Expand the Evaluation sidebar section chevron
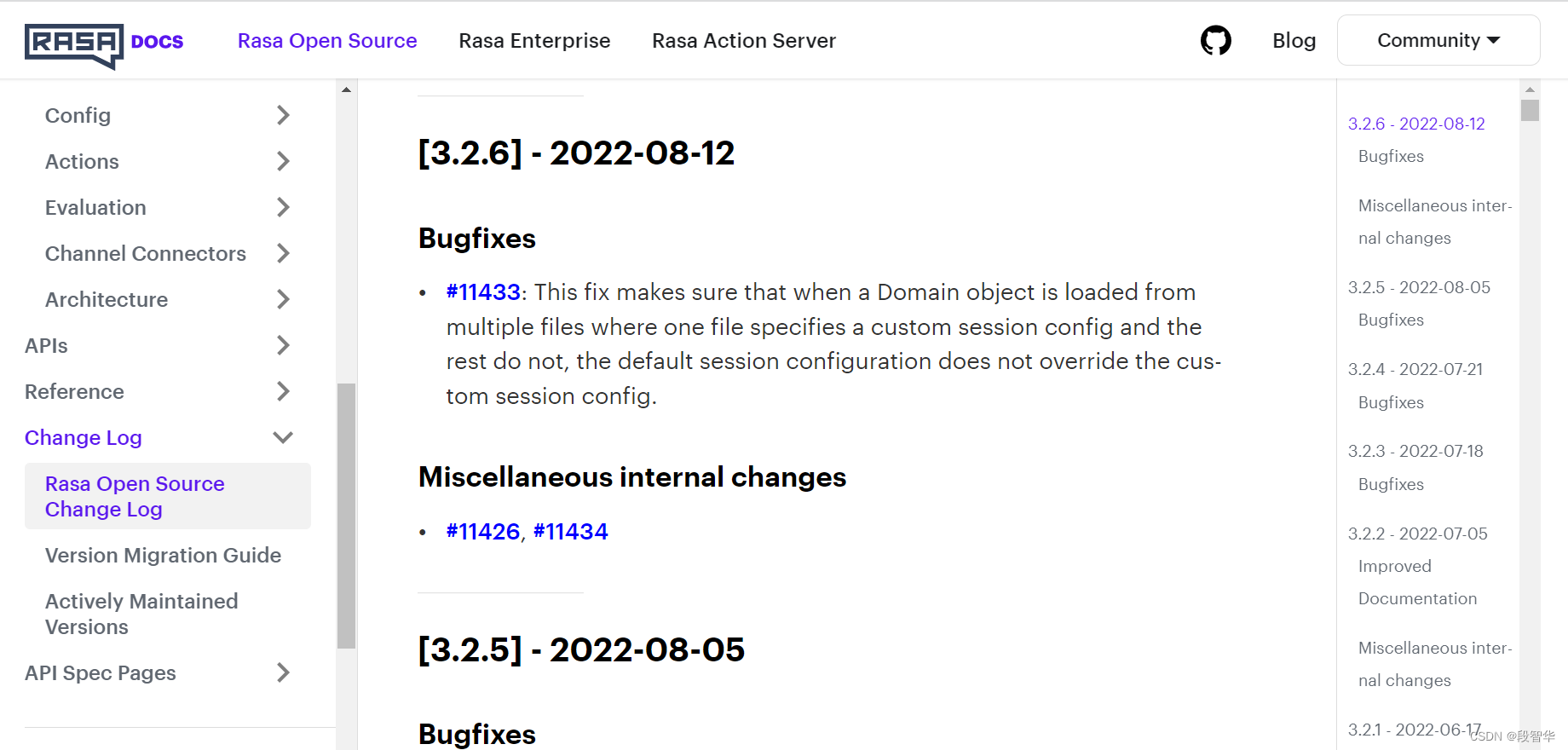 [x=284, y=207]
